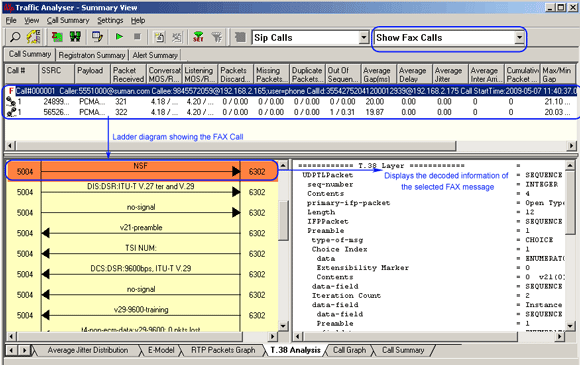Viewport: 580px width, 365px height.
Task: Switch to the Registration Summary tab
Action: [x=92, y=55]
